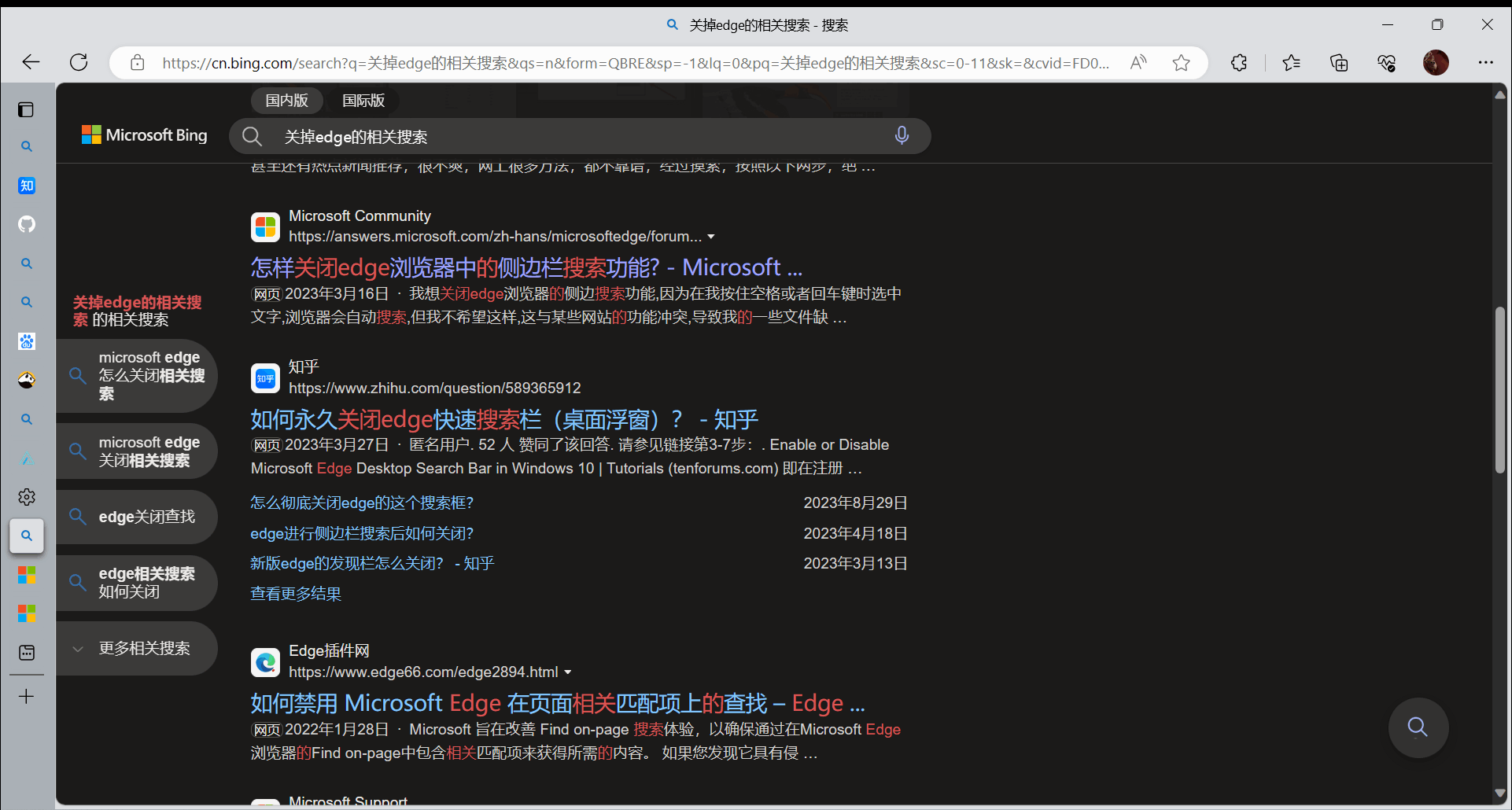Open the Read aloud icon in address bar

coord(1138,63)
